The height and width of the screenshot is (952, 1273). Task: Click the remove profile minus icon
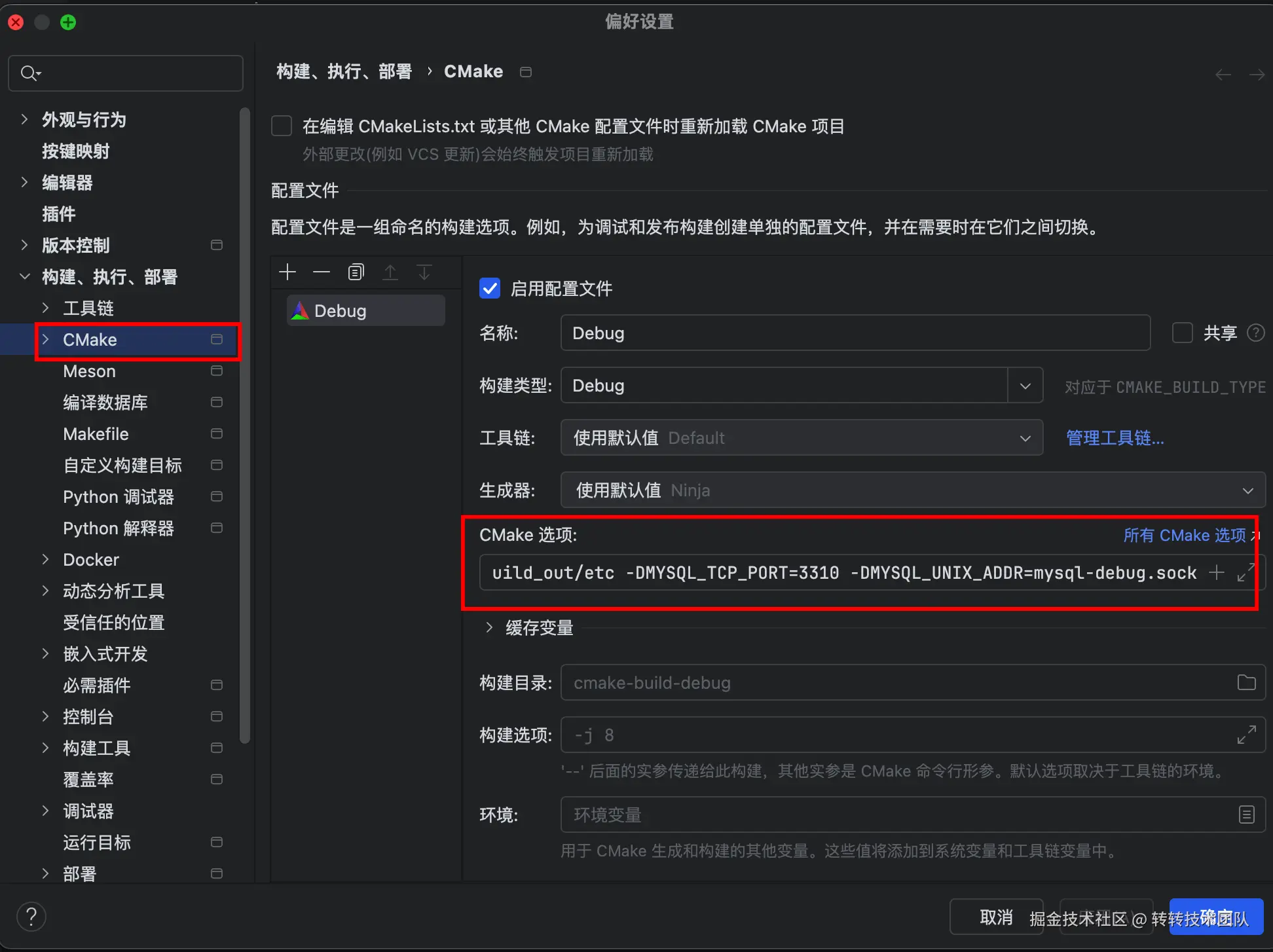tap(322, 272)
